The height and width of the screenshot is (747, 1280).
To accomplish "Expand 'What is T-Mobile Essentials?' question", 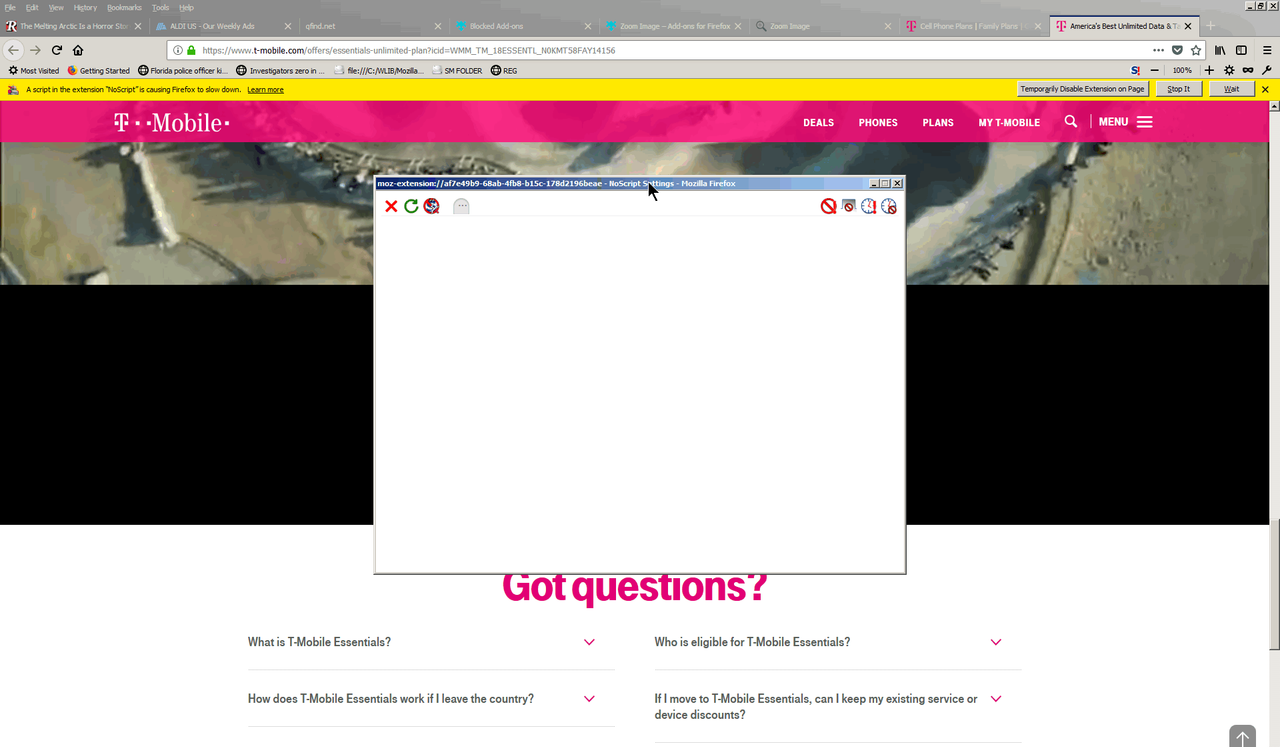I will click(431, 642).
